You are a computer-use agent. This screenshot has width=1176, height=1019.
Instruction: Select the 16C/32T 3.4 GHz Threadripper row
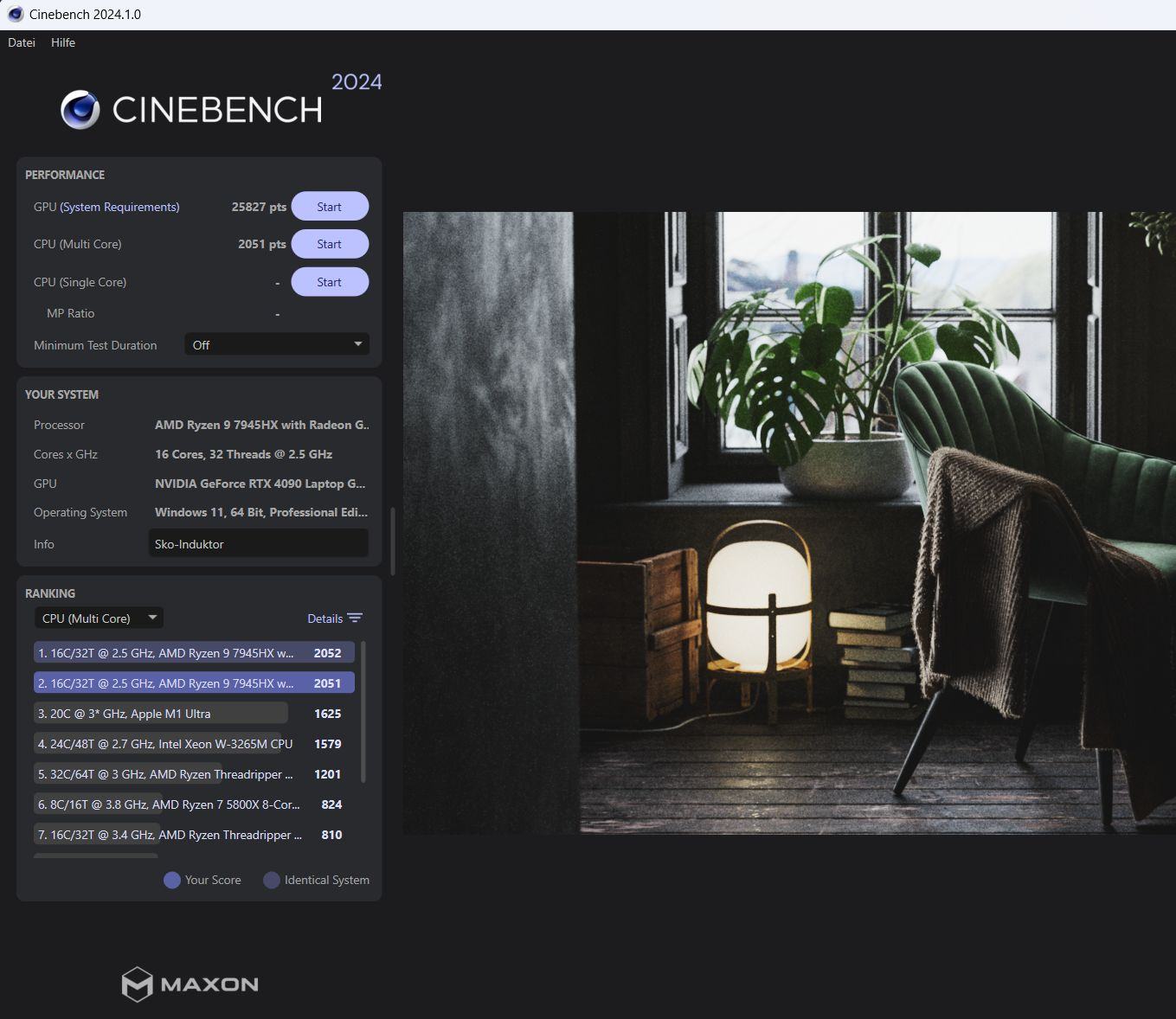click(194, 835)
